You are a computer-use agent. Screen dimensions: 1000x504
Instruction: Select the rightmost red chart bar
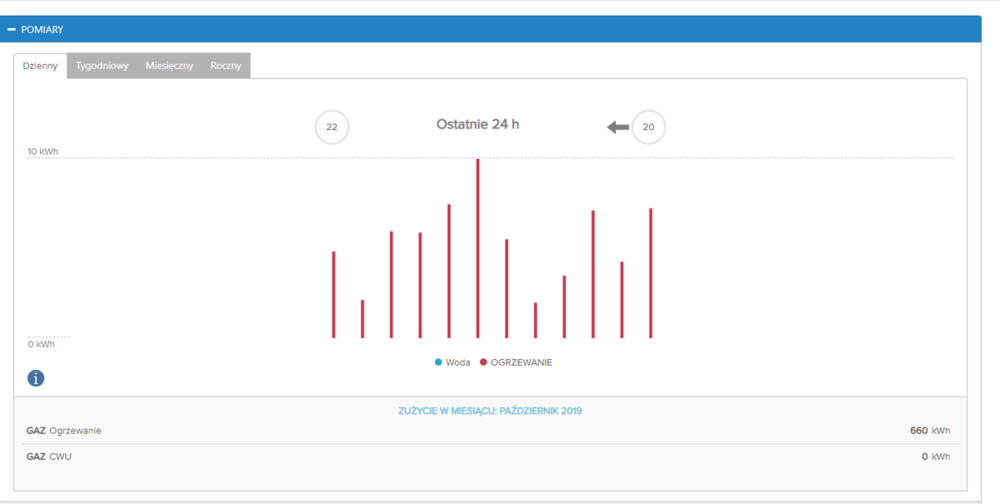650,273
